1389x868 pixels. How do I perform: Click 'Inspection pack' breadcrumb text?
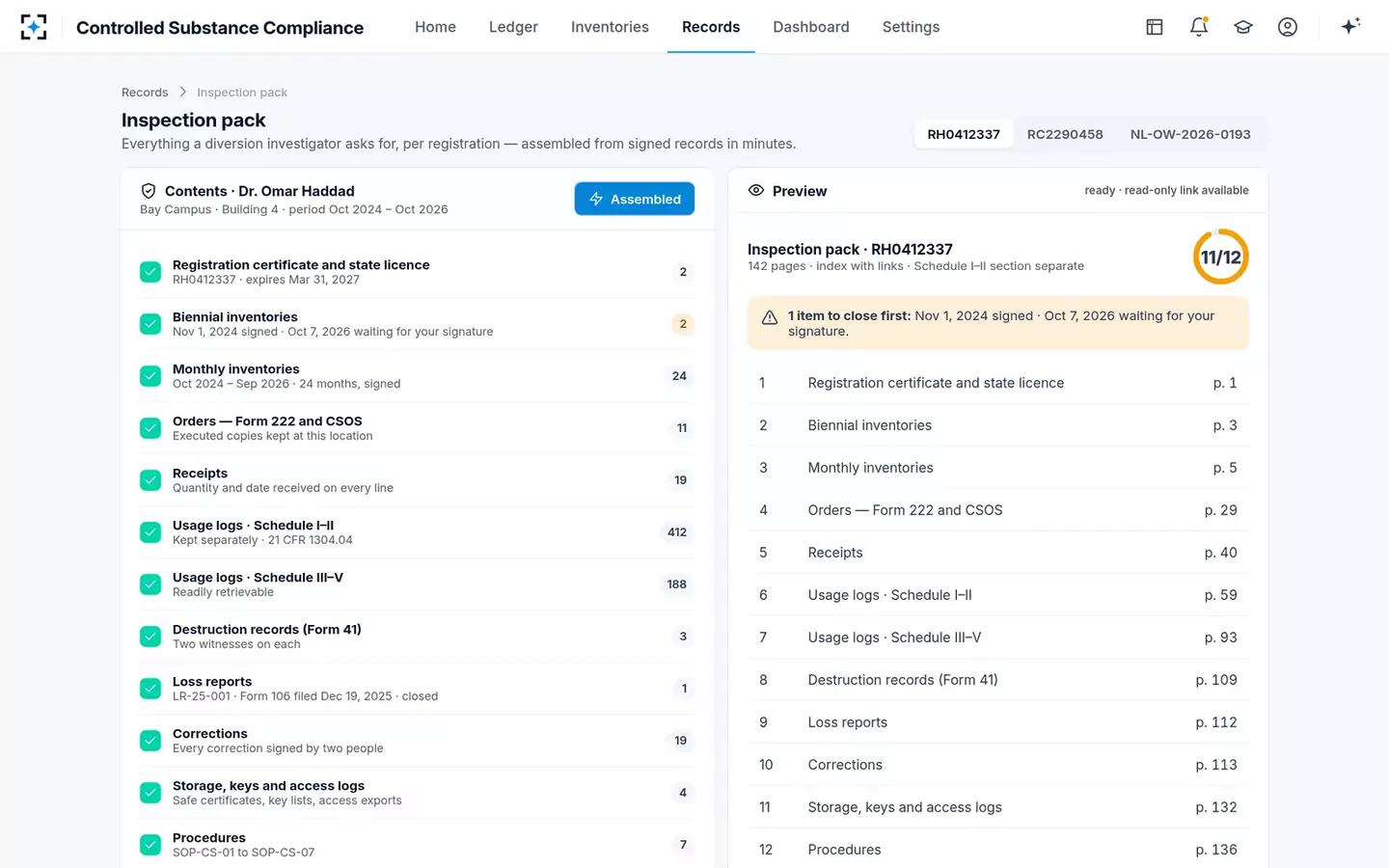(x=242, y=93)
